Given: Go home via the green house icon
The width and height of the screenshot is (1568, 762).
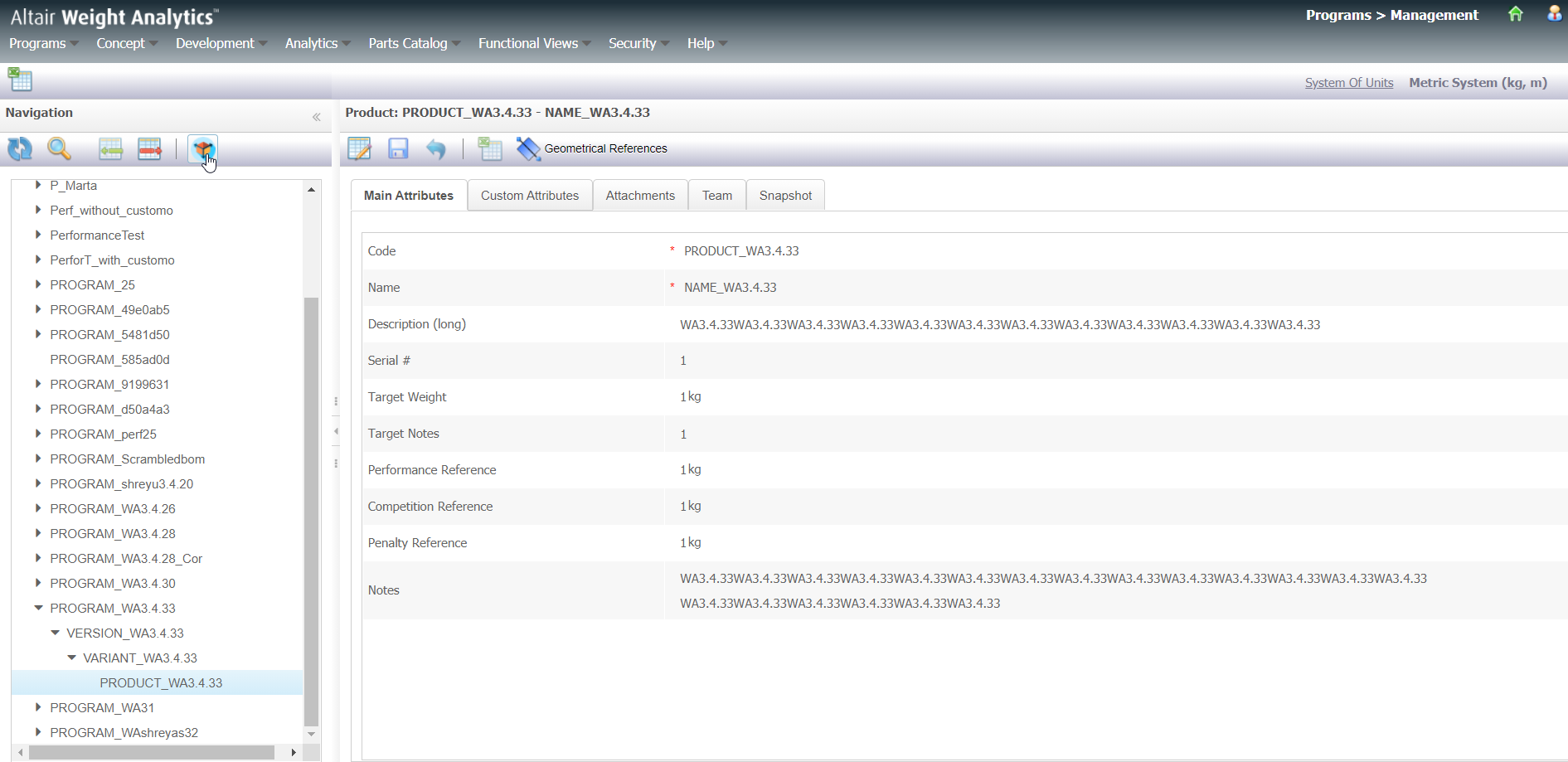Looking at the screenshot, I should pos(1515,14).
